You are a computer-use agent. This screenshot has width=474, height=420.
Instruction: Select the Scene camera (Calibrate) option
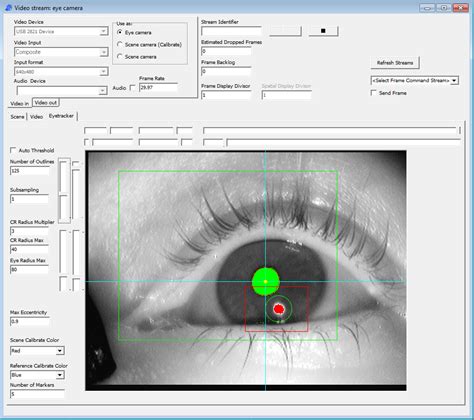[120, 44]
